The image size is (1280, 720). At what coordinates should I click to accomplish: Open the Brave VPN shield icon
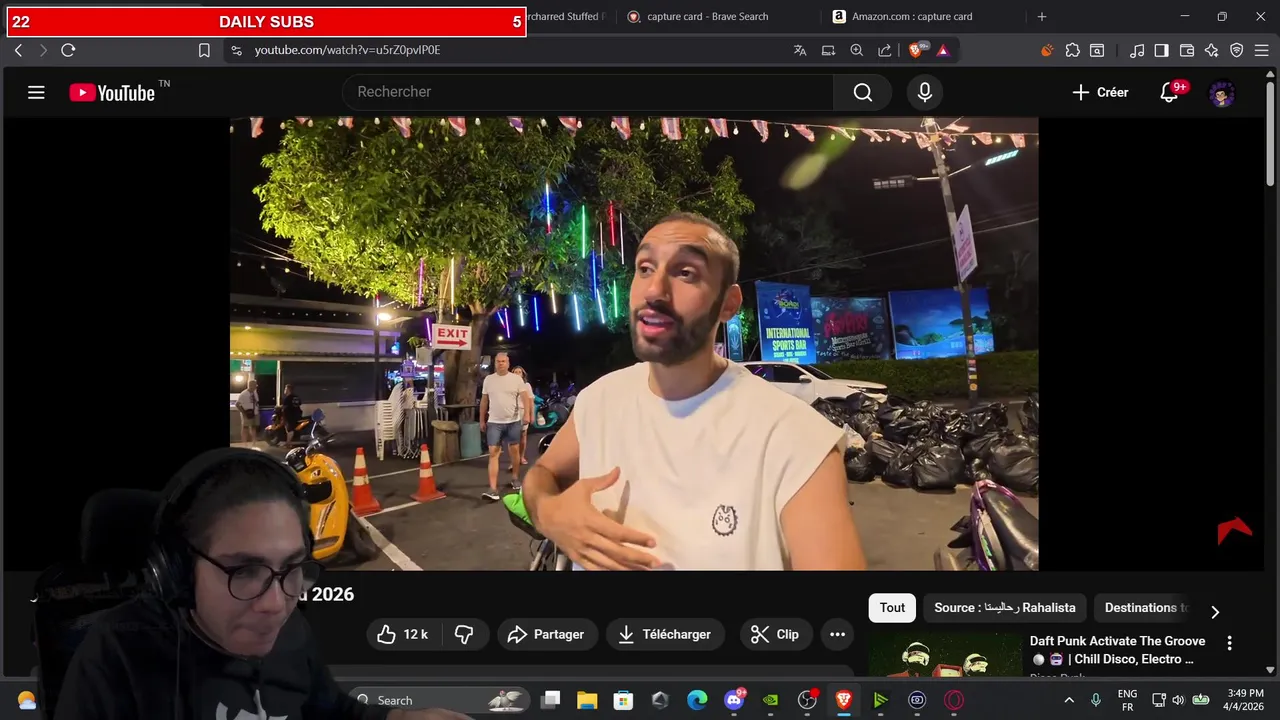tap(1237, 50)
